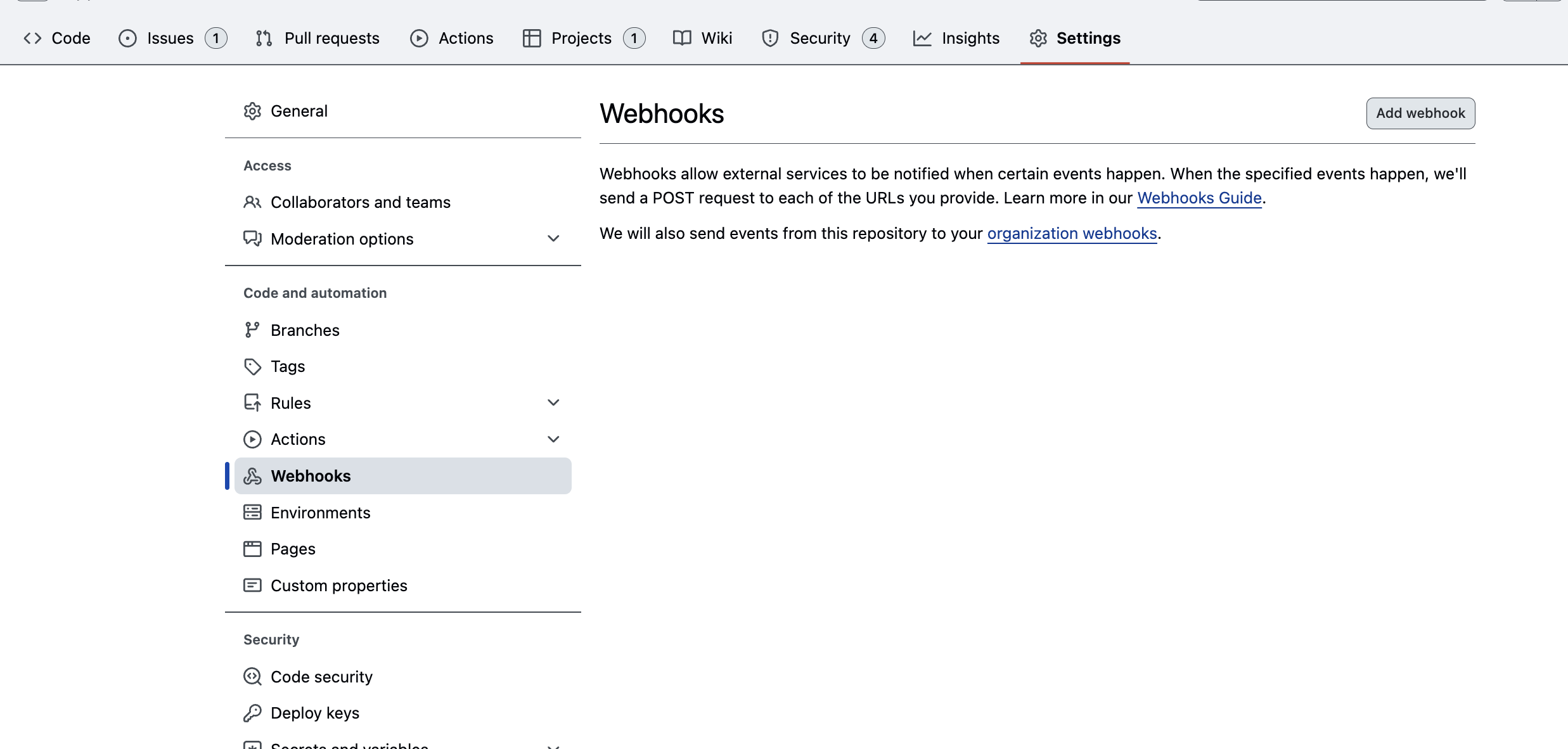This screenshot has height=749, width=1568.
Task: Click the Environments server icon
Action: 252,512
